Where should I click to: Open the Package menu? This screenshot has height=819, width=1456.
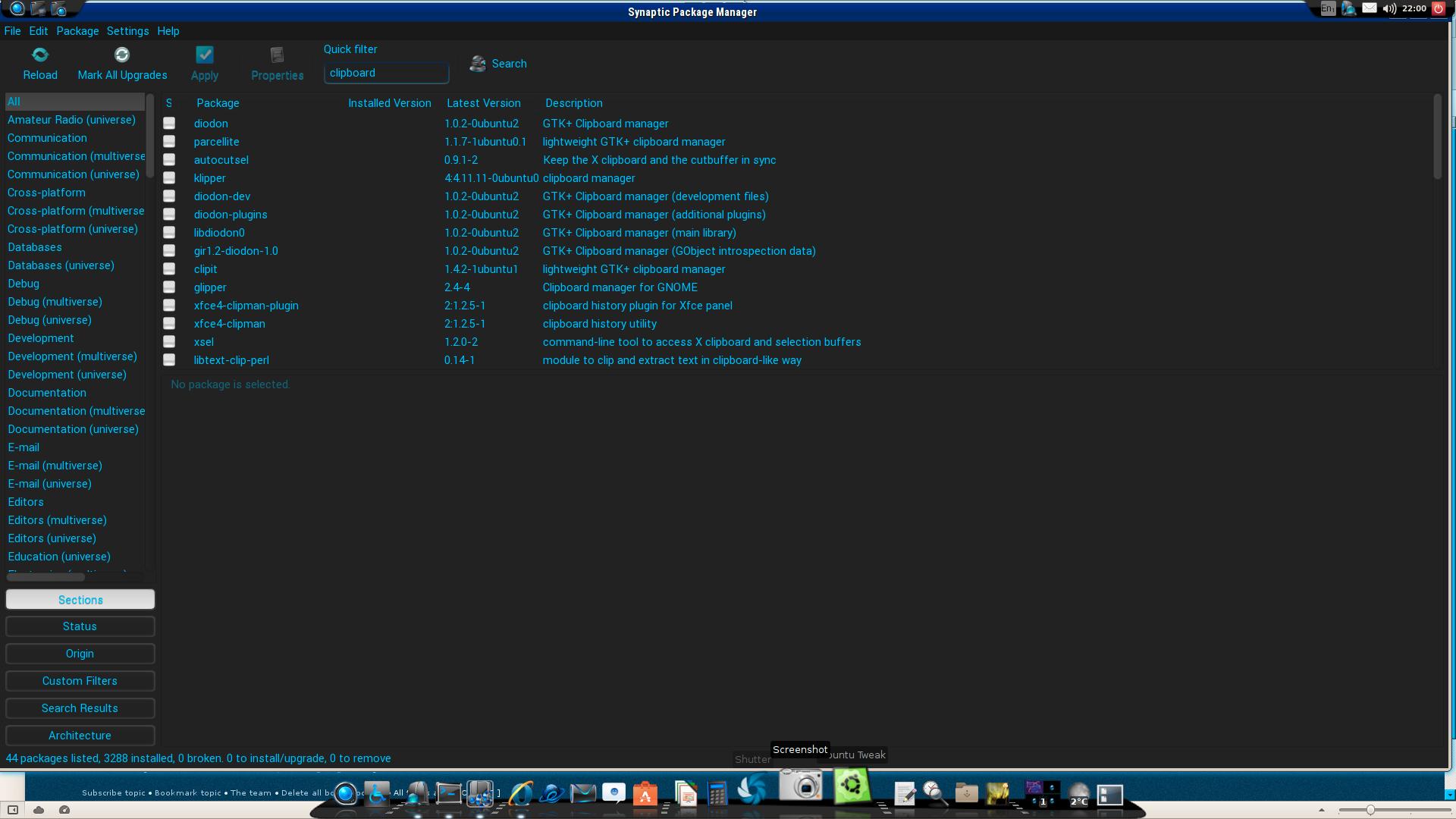76,30
